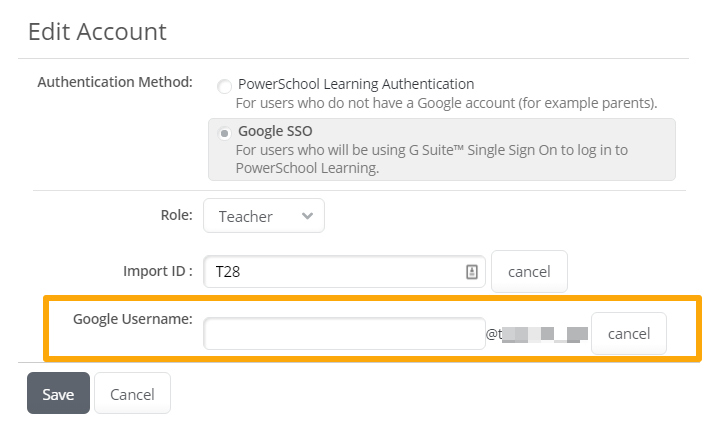Focus the empty Google Username input field
The height and width of the screenshot is (434, 714).
344,334
